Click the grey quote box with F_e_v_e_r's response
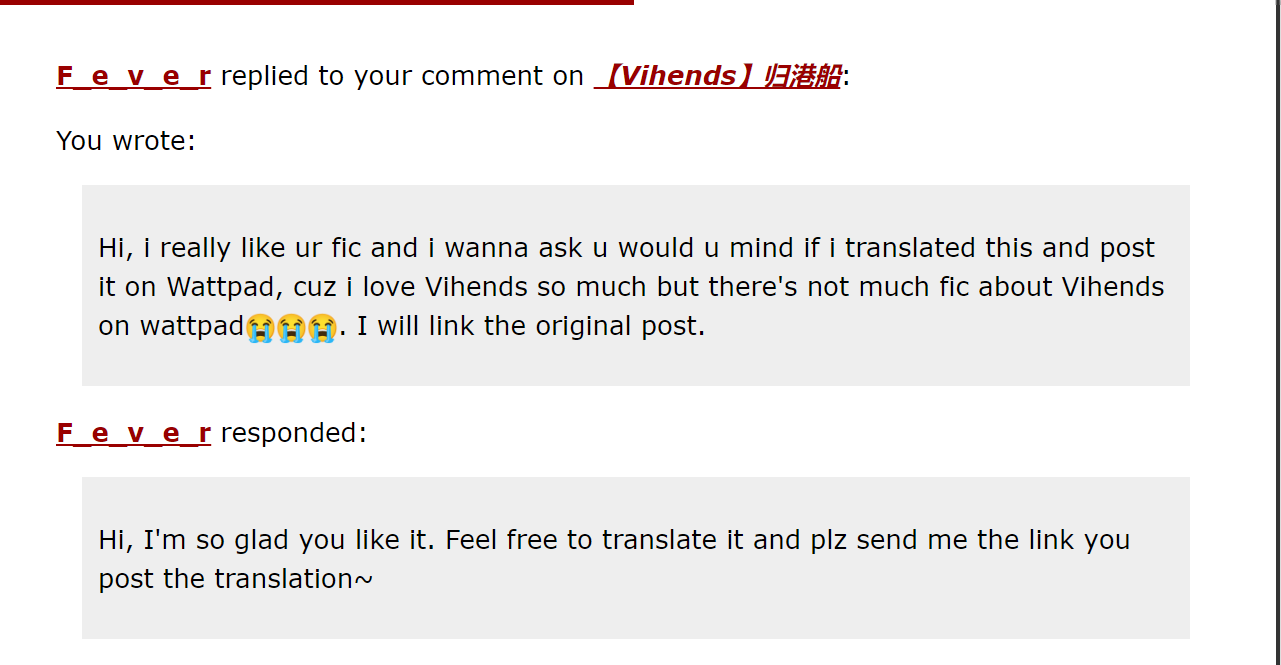 coord(636,558)
